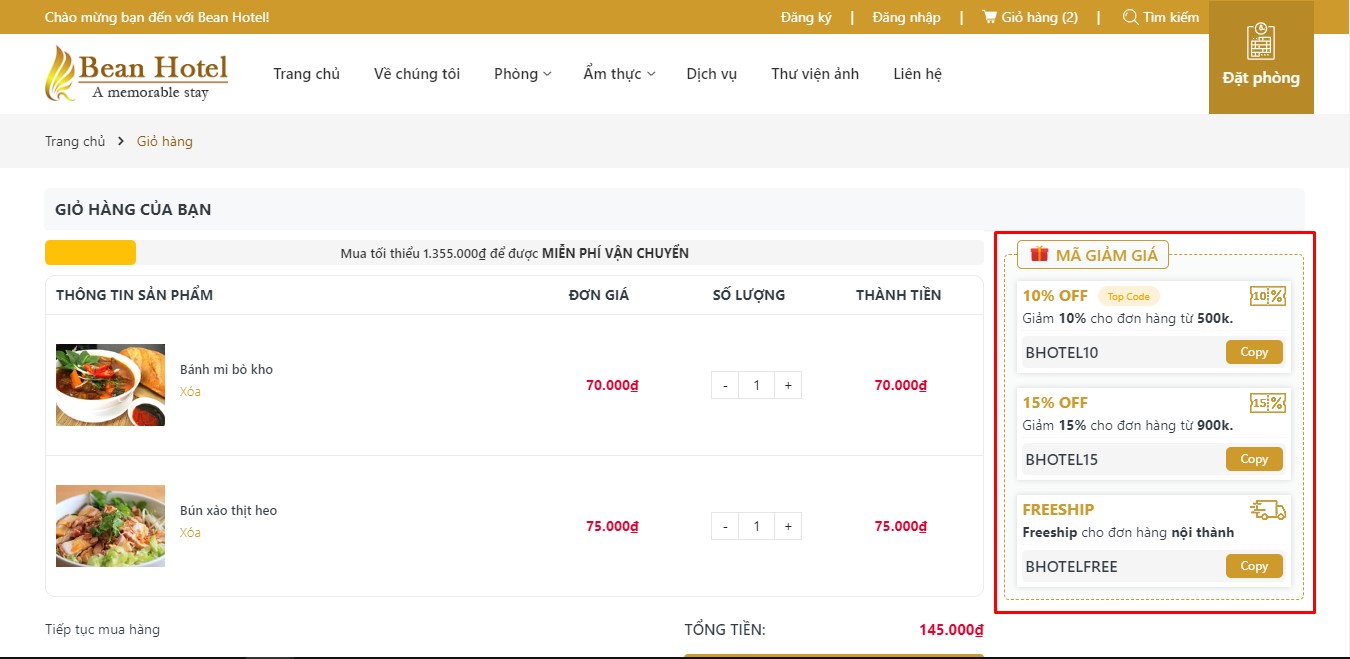1350x659 pixels.
Task: Expand the Phòng dropdown menu
Action: [522, 74]
